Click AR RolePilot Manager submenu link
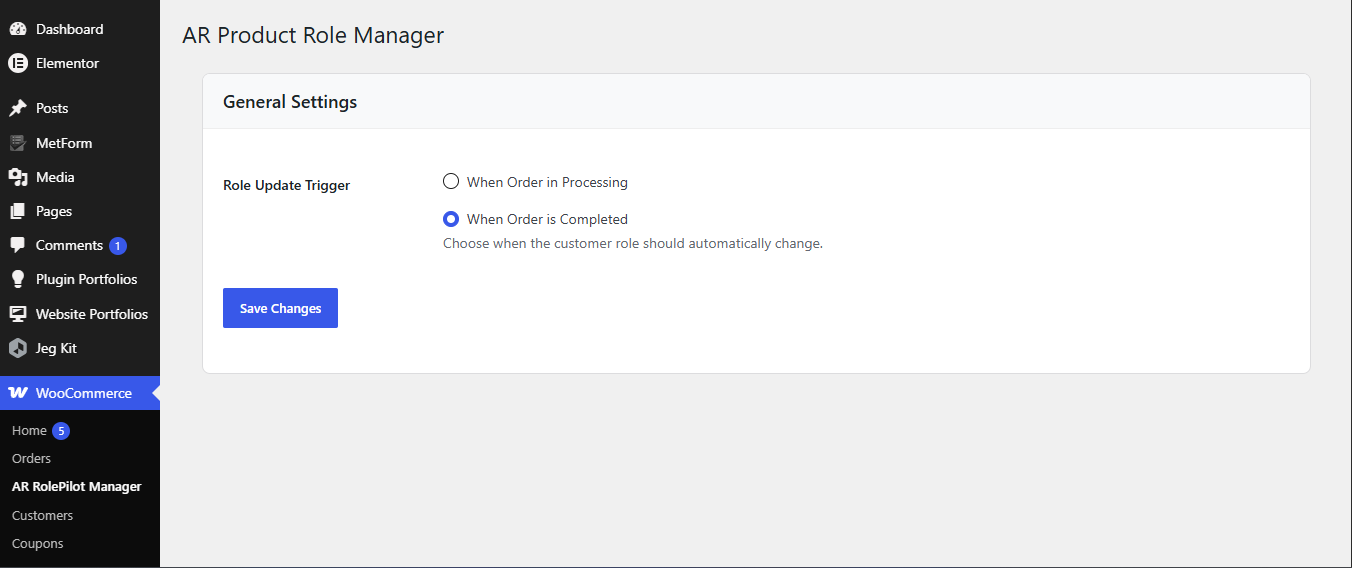 [x=77, y=487]
